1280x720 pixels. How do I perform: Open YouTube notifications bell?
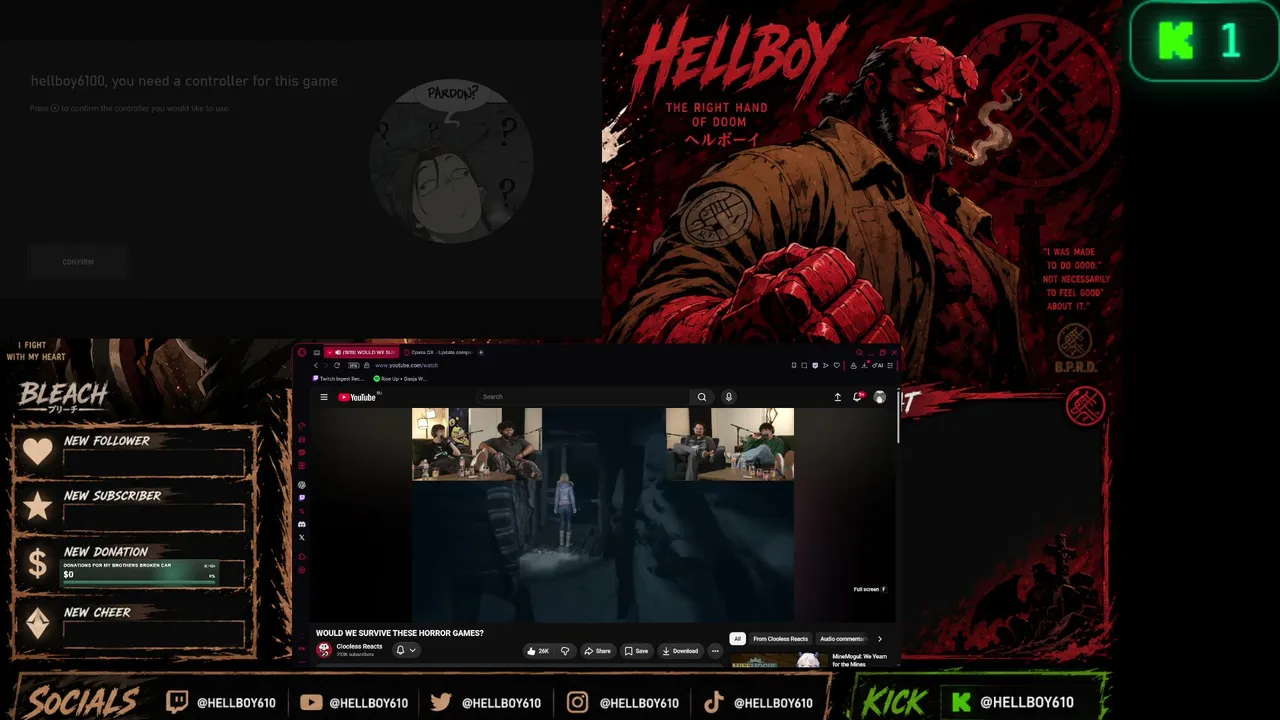click(x=858, y=397)
